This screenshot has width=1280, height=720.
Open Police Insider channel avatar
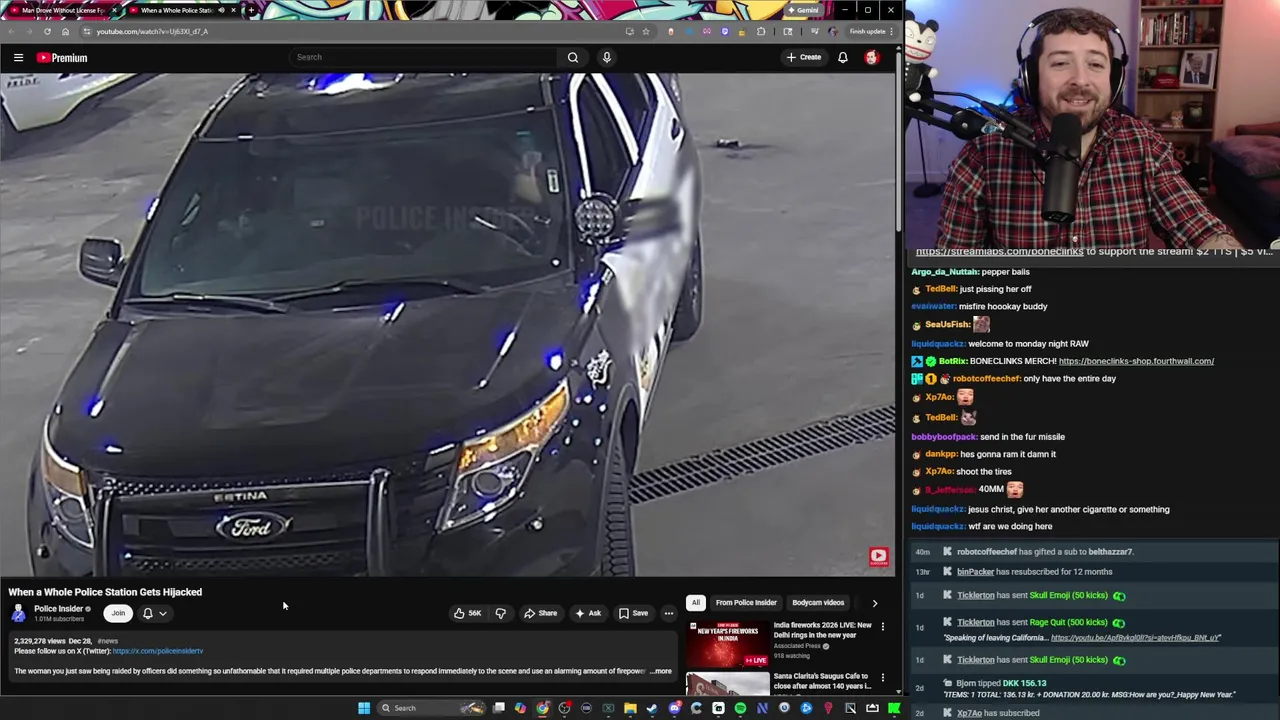[x=19, y=613]
